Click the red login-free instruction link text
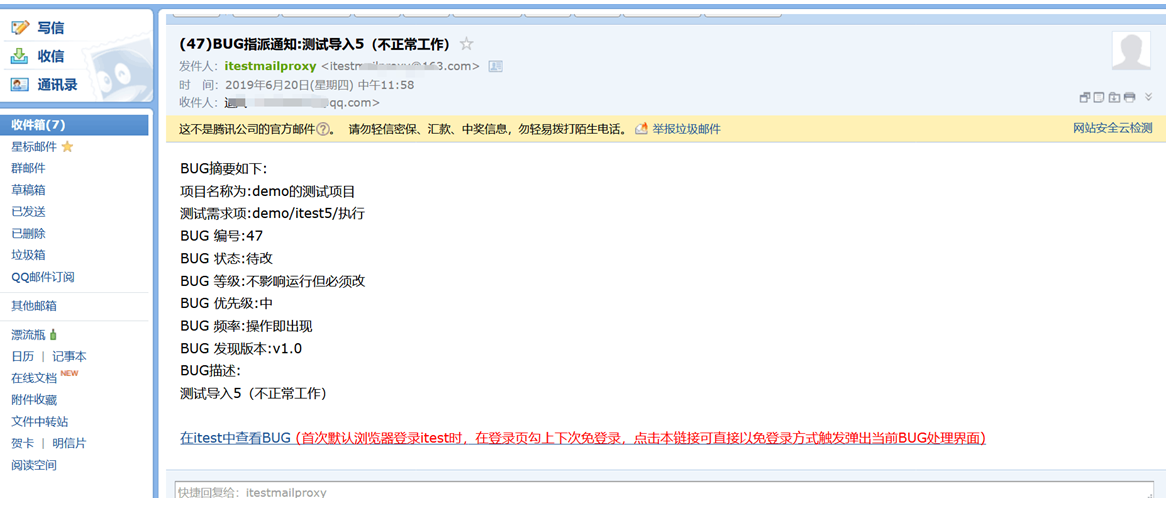This screenshot has width=1169, height=509. pos(640,438)
